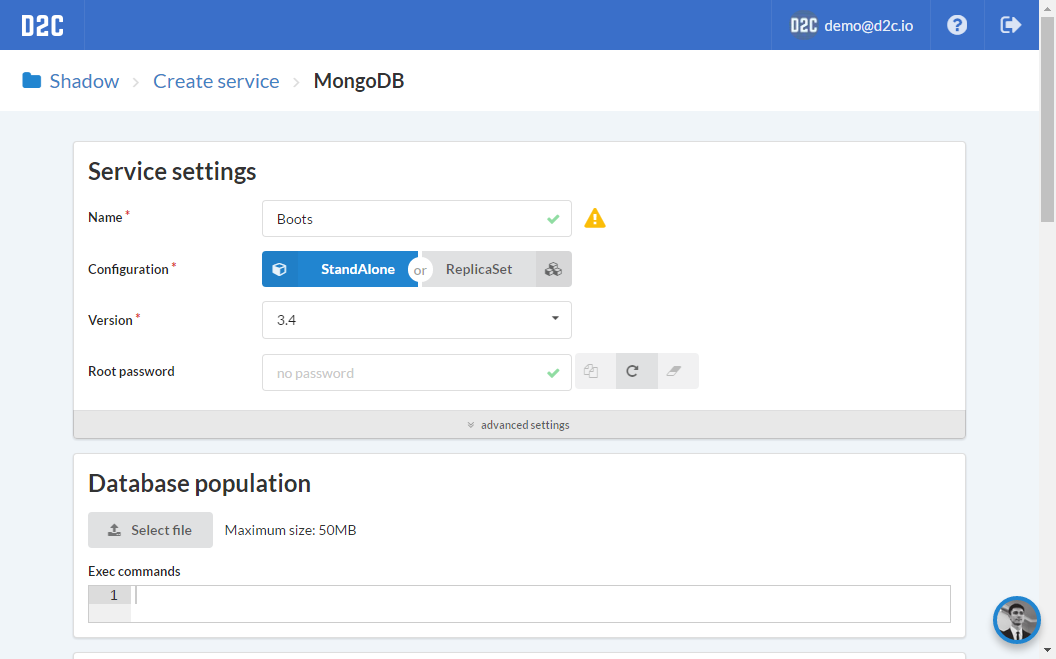Click the yellow warning triangle beside Name
Viewport: 1056px width, 659px height.
[x=595, y=218]
